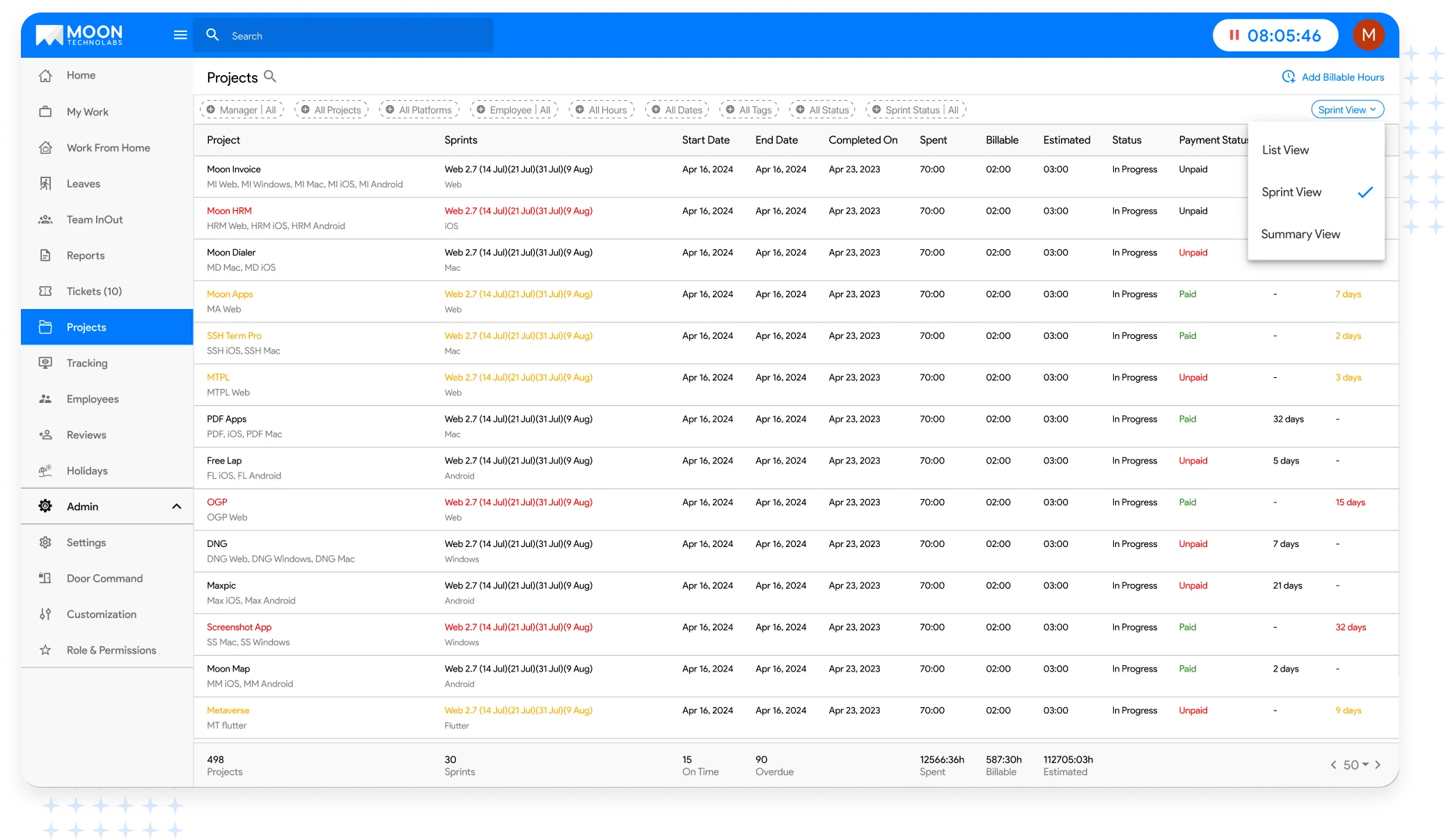Click the Reports document icon
This screenshot has width=1446, height=840.
(x=45, y=255)
